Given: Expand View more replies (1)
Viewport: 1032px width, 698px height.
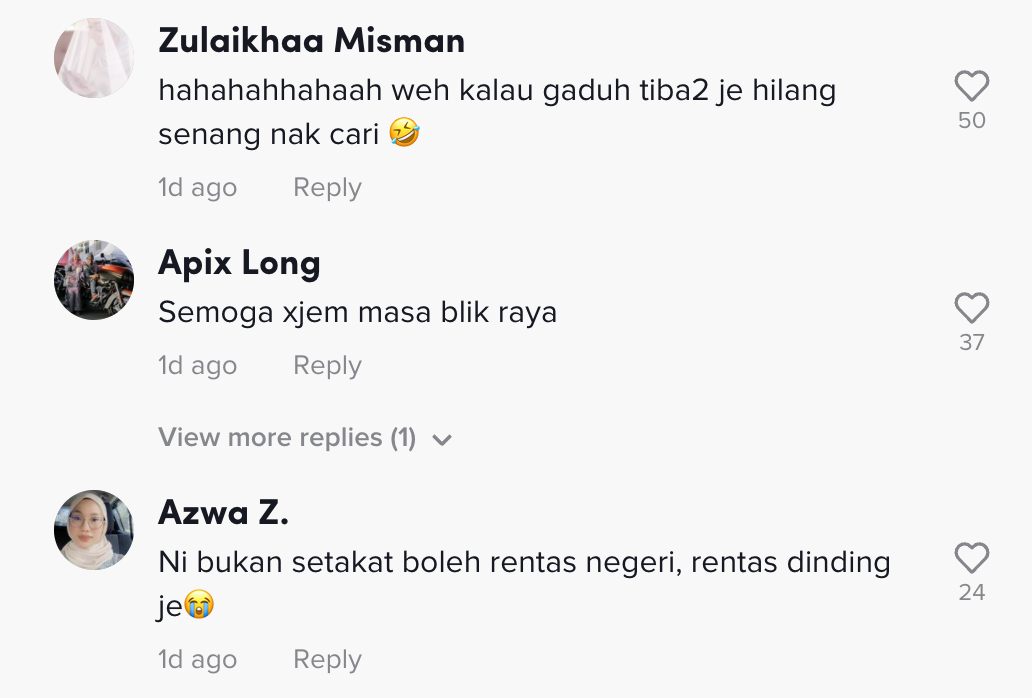Looking at the screenshot, I should (x=287, y=438).
